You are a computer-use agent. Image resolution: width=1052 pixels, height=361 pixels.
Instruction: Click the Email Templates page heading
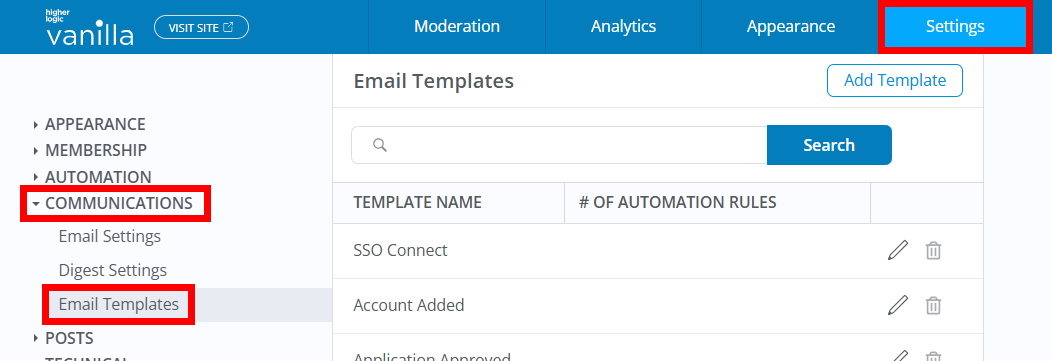[433, 81]
